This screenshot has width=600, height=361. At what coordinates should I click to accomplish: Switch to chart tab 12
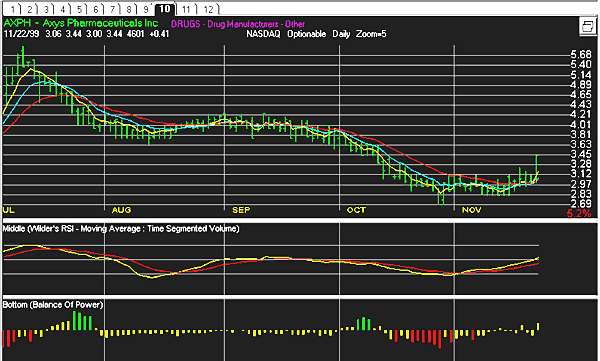point(208,9)
